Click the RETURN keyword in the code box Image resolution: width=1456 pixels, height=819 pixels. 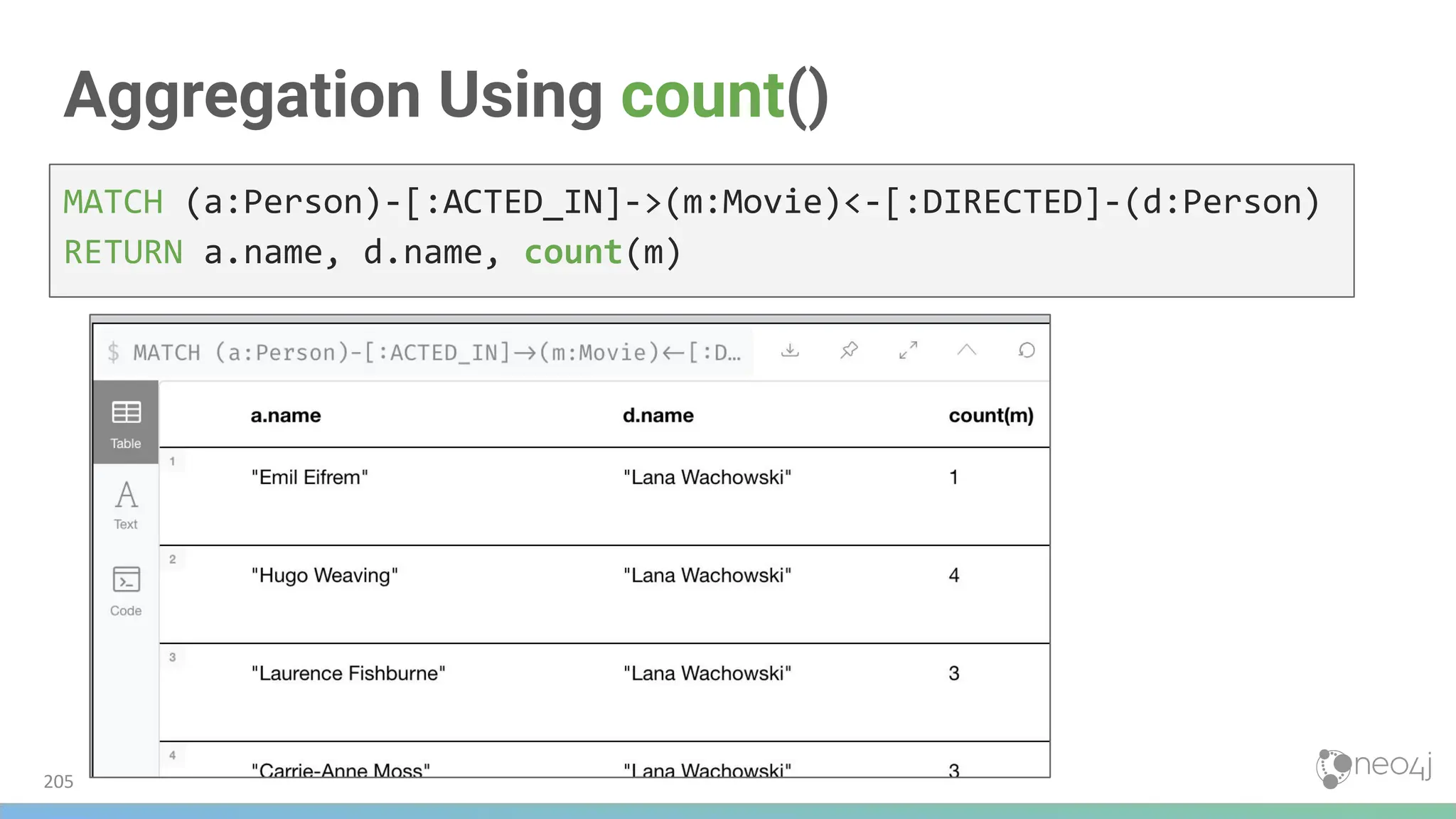coord(124,252)
